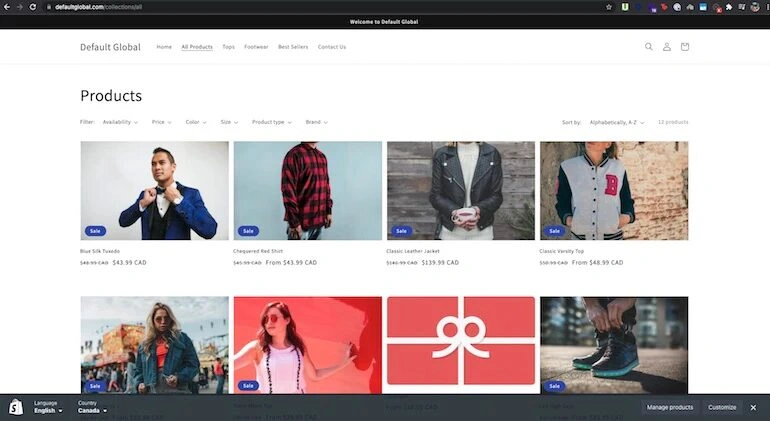770x421 pixels.
Task: Expand the Price filter
Action: [162, 122]
